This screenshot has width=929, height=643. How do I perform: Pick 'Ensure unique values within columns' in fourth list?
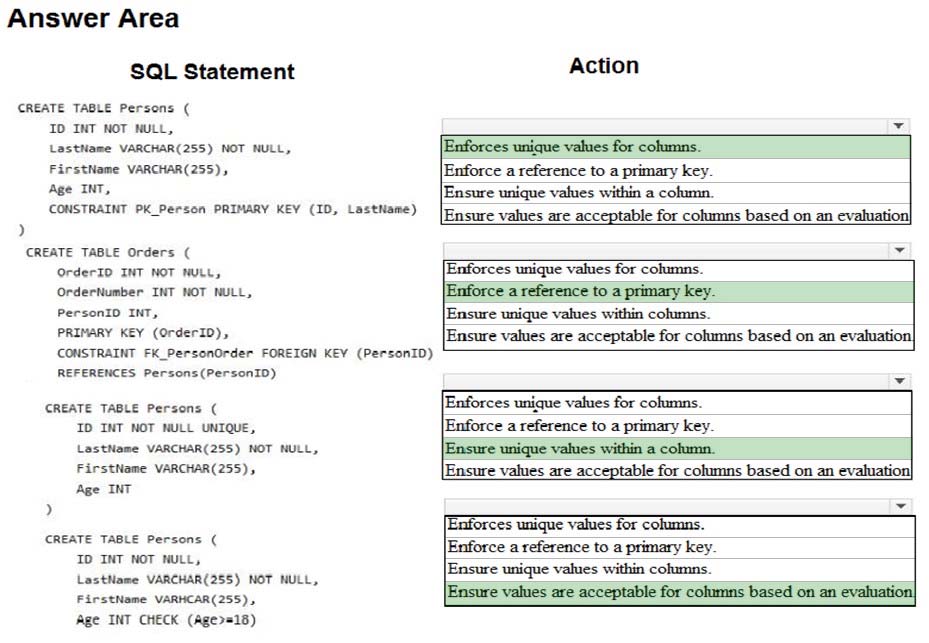coord(680,570)
